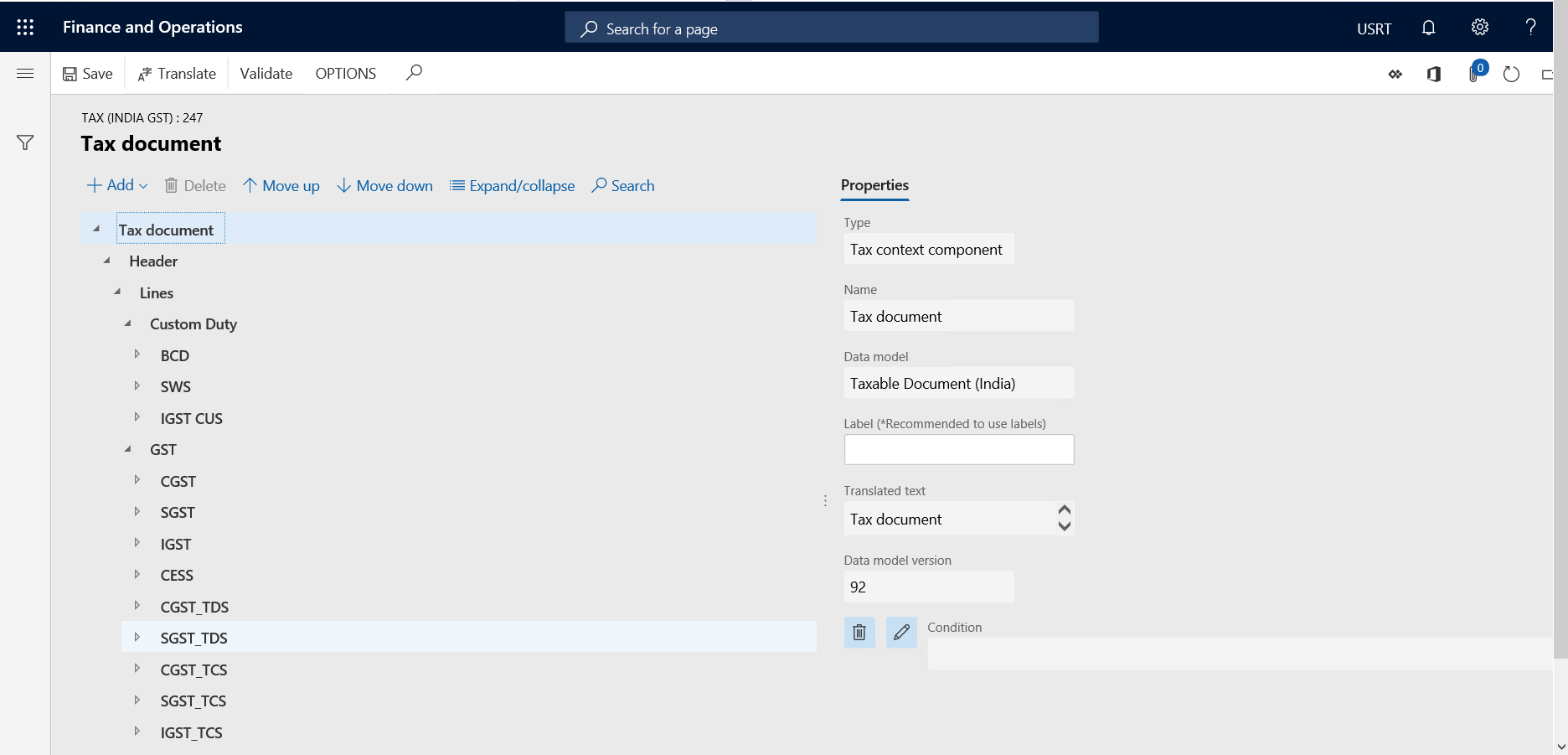
Task: Open the Add dropdown
Action: (x=117, y=185)
